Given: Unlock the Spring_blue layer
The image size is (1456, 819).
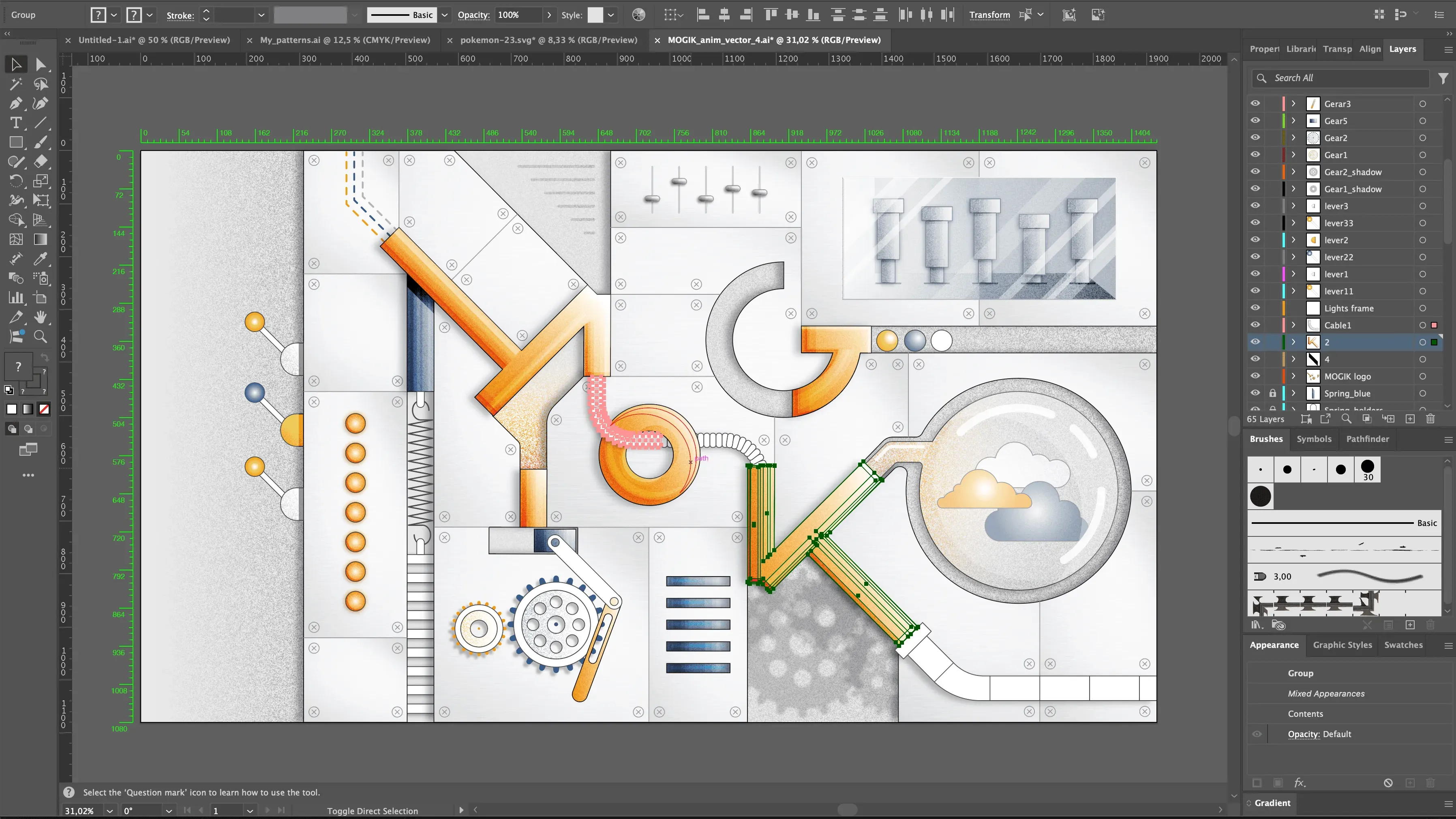Looking at the screenshot, I should tap(1272, 393).
